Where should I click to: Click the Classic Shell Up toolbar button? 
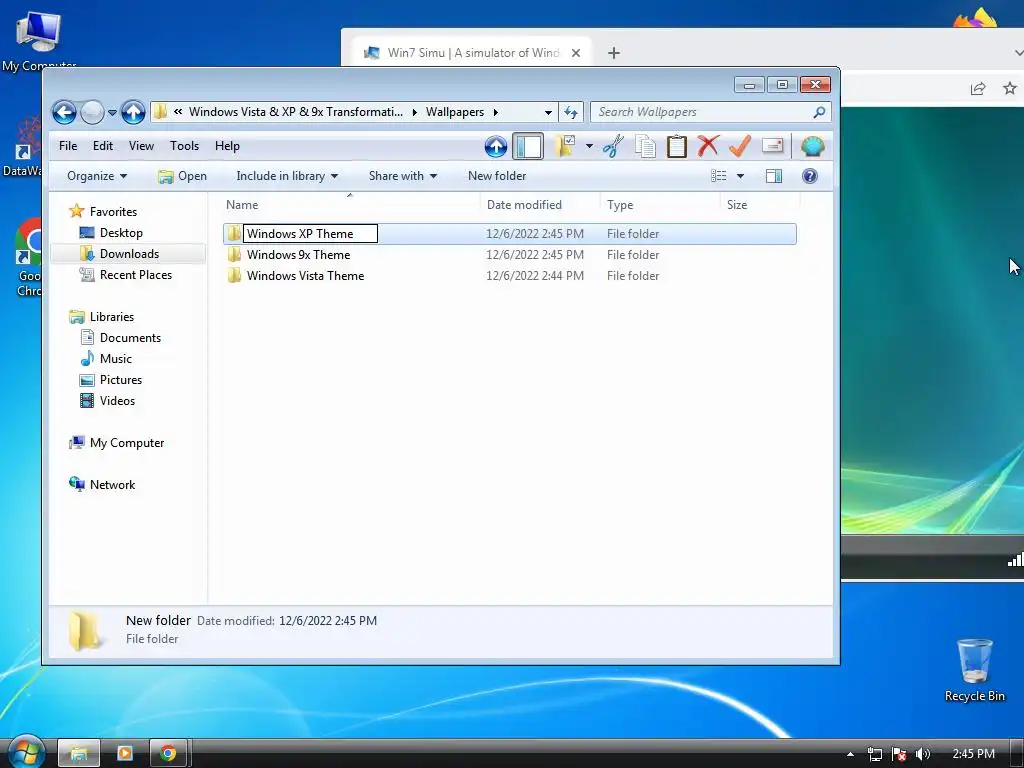point(496,146)
